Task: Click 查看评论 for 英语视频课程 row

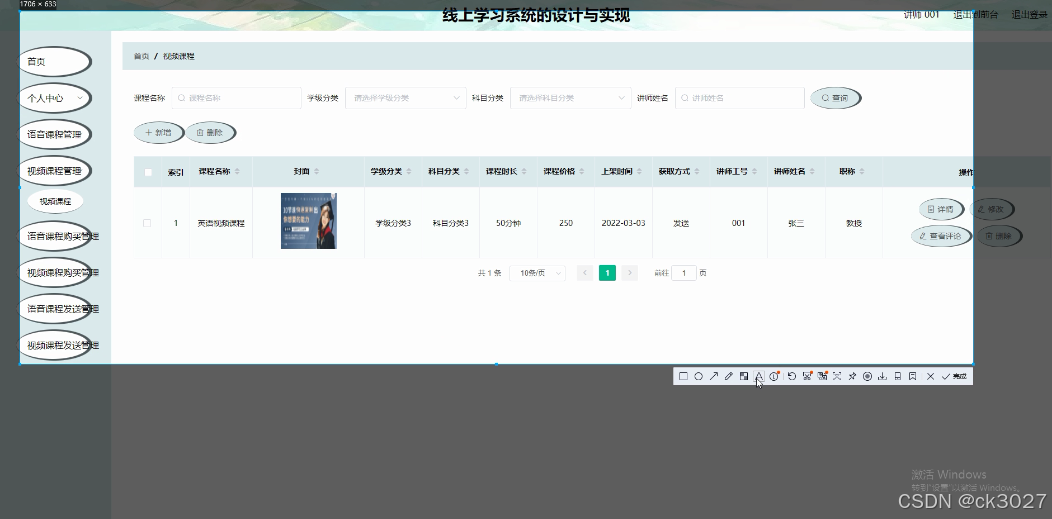Action: click(941, 236)
